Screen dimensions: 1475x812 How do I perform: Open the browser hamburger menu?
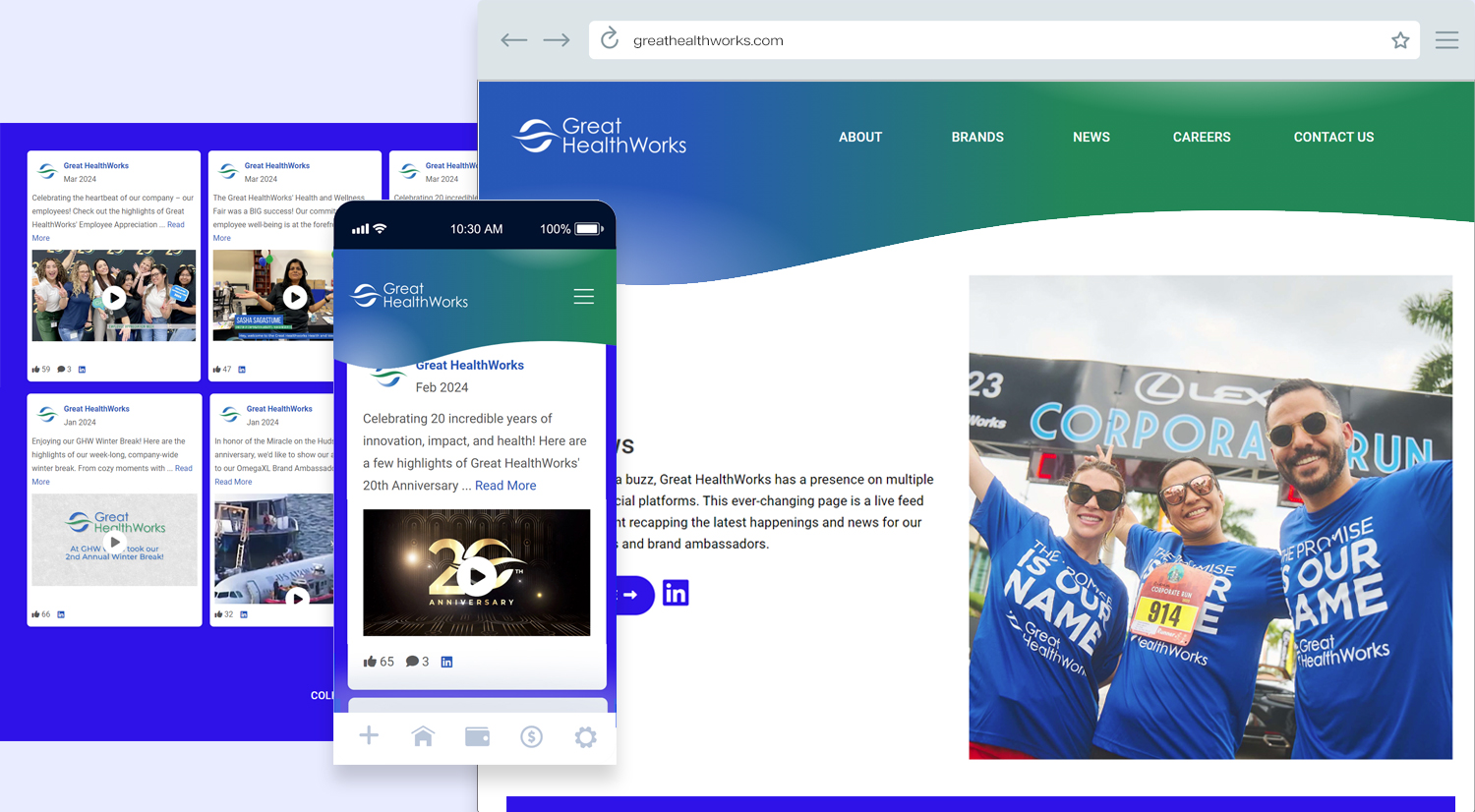pos(1446,40)
